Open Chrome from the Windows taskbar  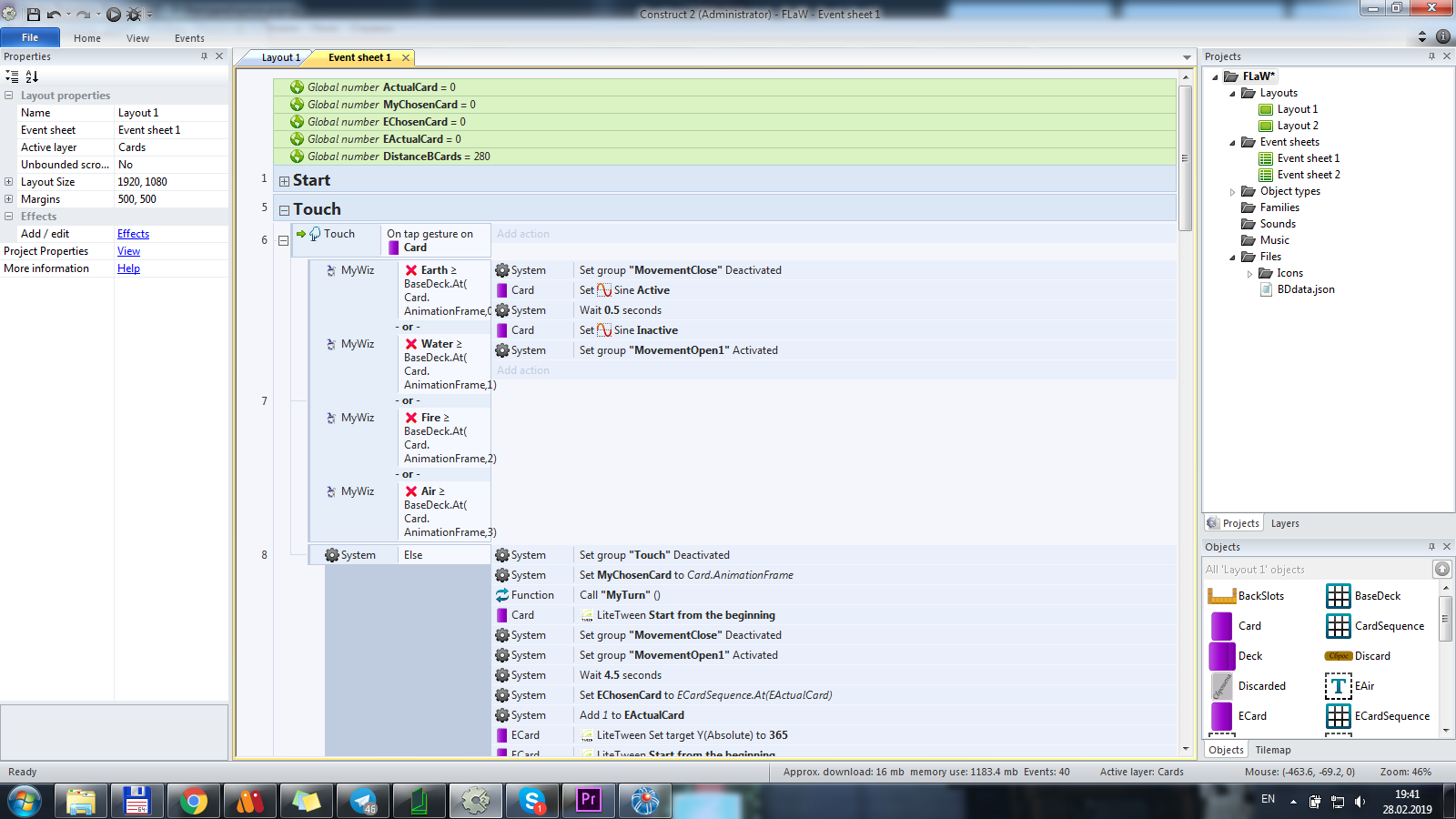coord(193,801)
